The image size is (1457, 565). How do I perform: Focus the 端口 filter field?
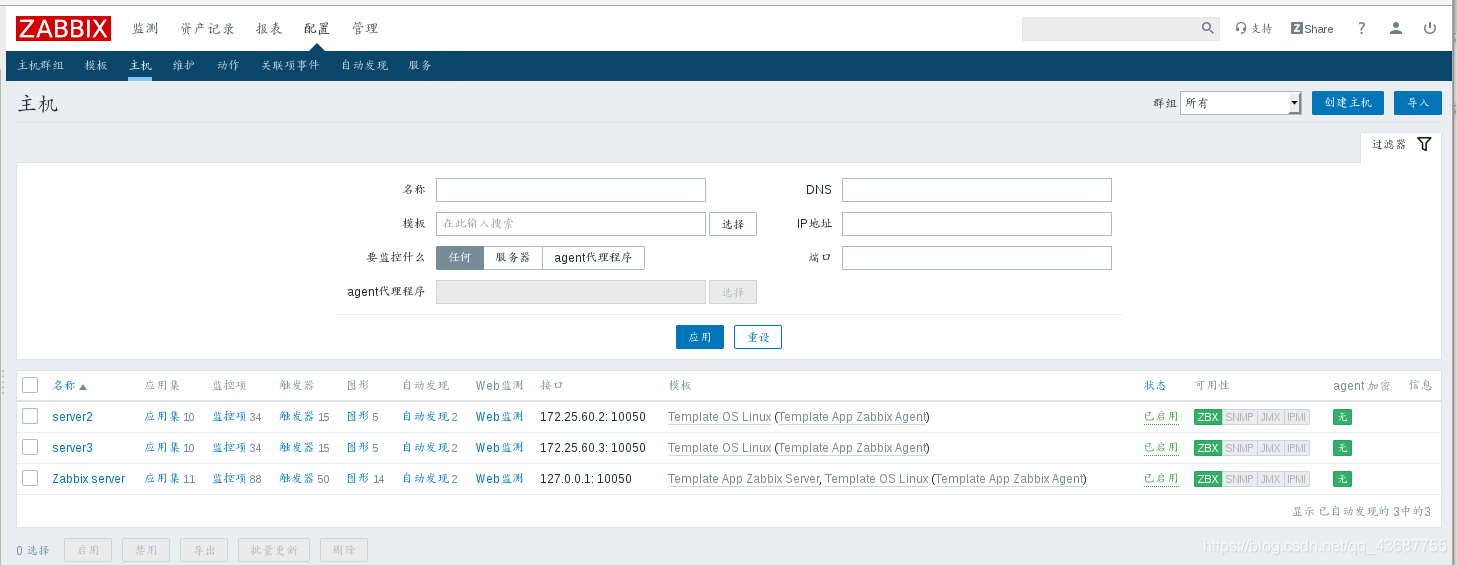(977, 258)
